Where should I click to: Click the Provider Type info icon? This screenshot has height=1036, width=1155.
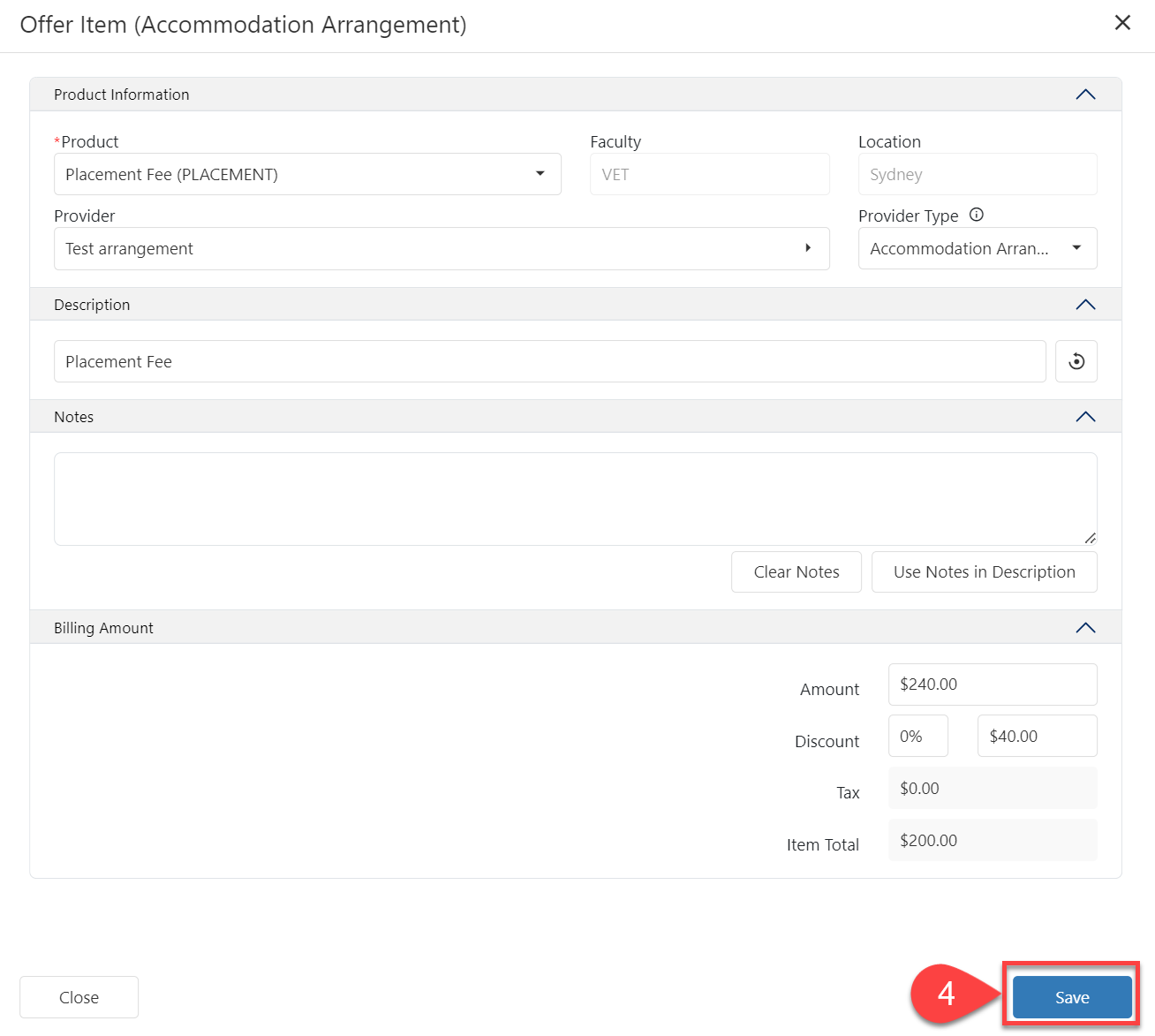pos(976,215)
